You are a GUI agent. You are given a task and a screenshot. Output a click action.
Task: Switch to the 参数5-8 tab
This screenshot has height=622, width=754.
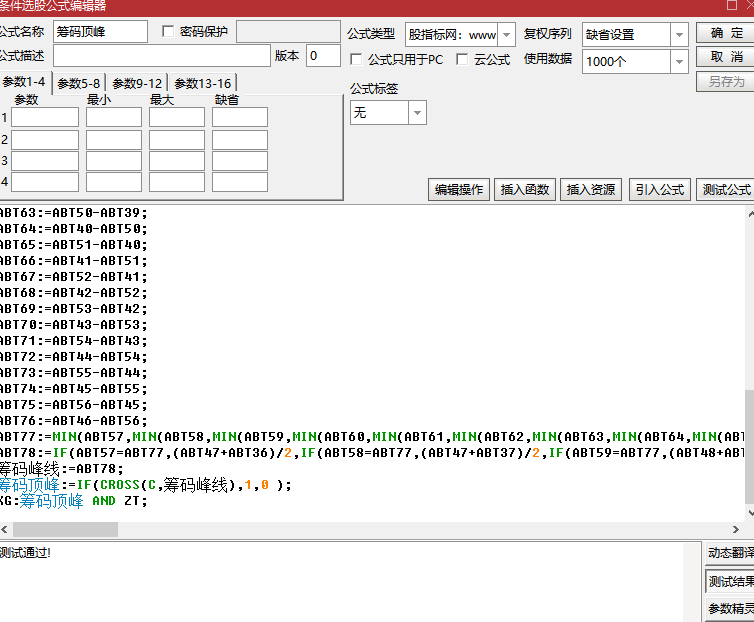[78, 83]
